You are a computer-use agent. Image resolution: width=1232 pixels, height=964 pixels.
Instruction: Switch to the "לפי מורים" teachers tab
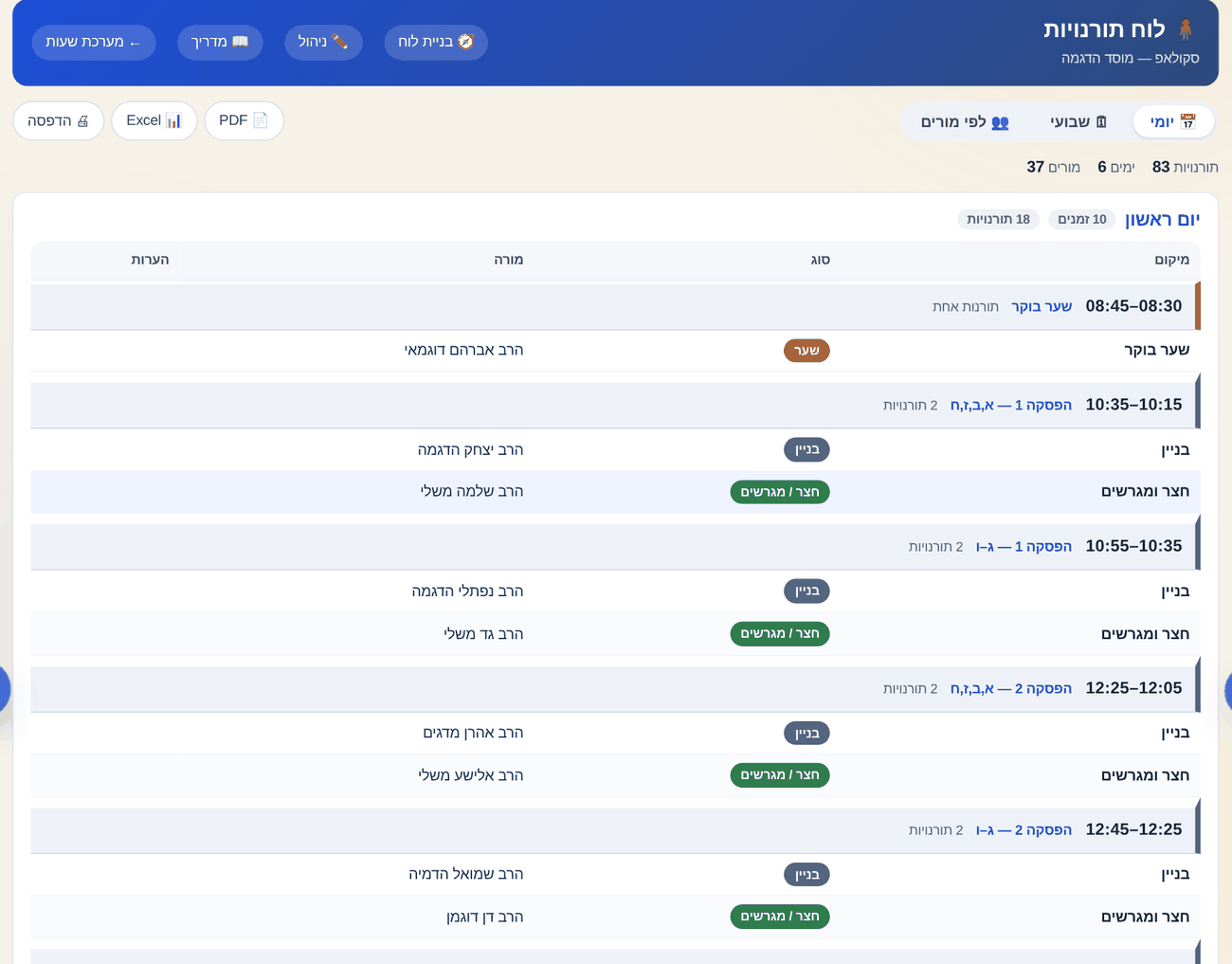pos(965,121)
